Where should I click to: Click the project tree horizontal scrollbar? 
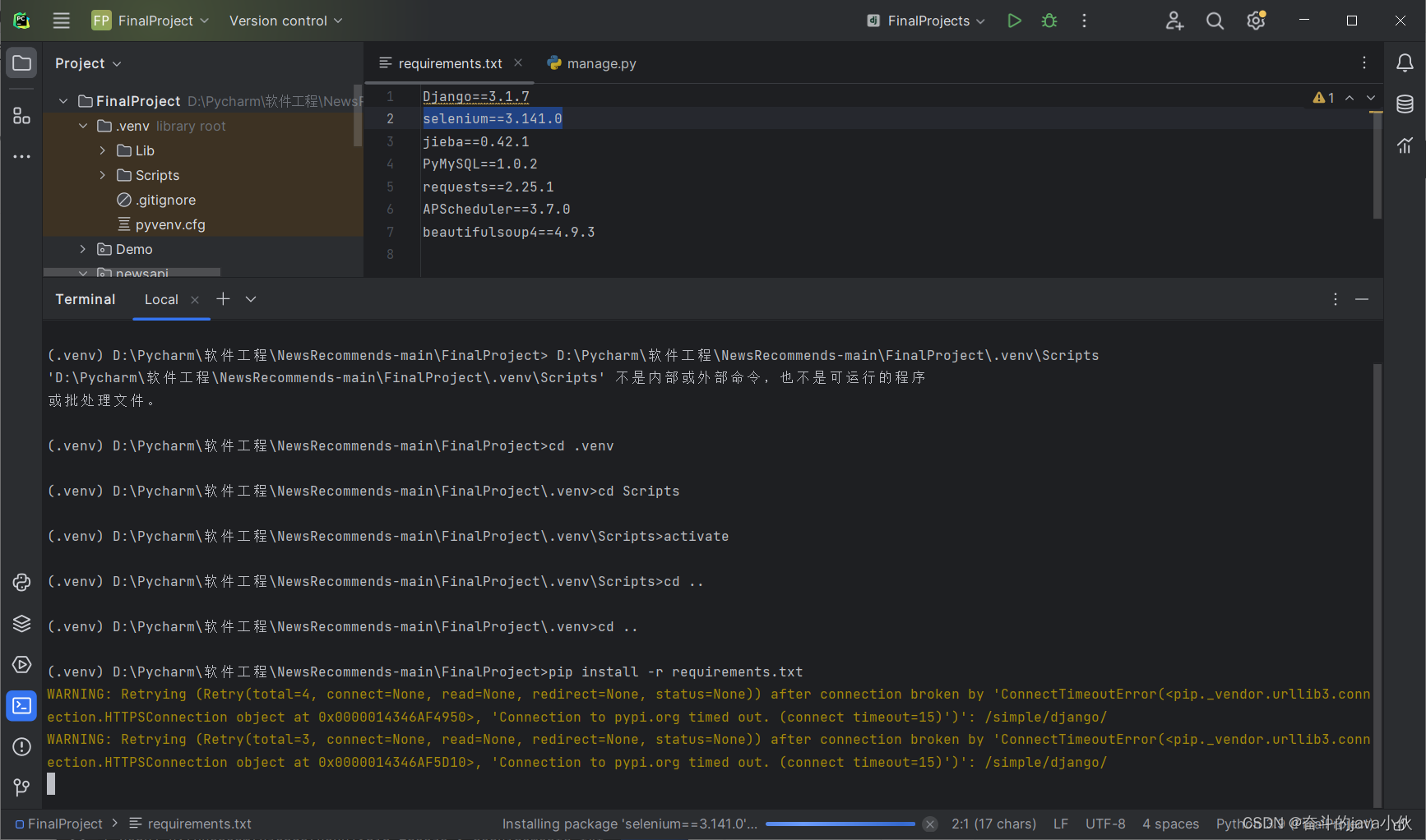(x=132, y=272)
